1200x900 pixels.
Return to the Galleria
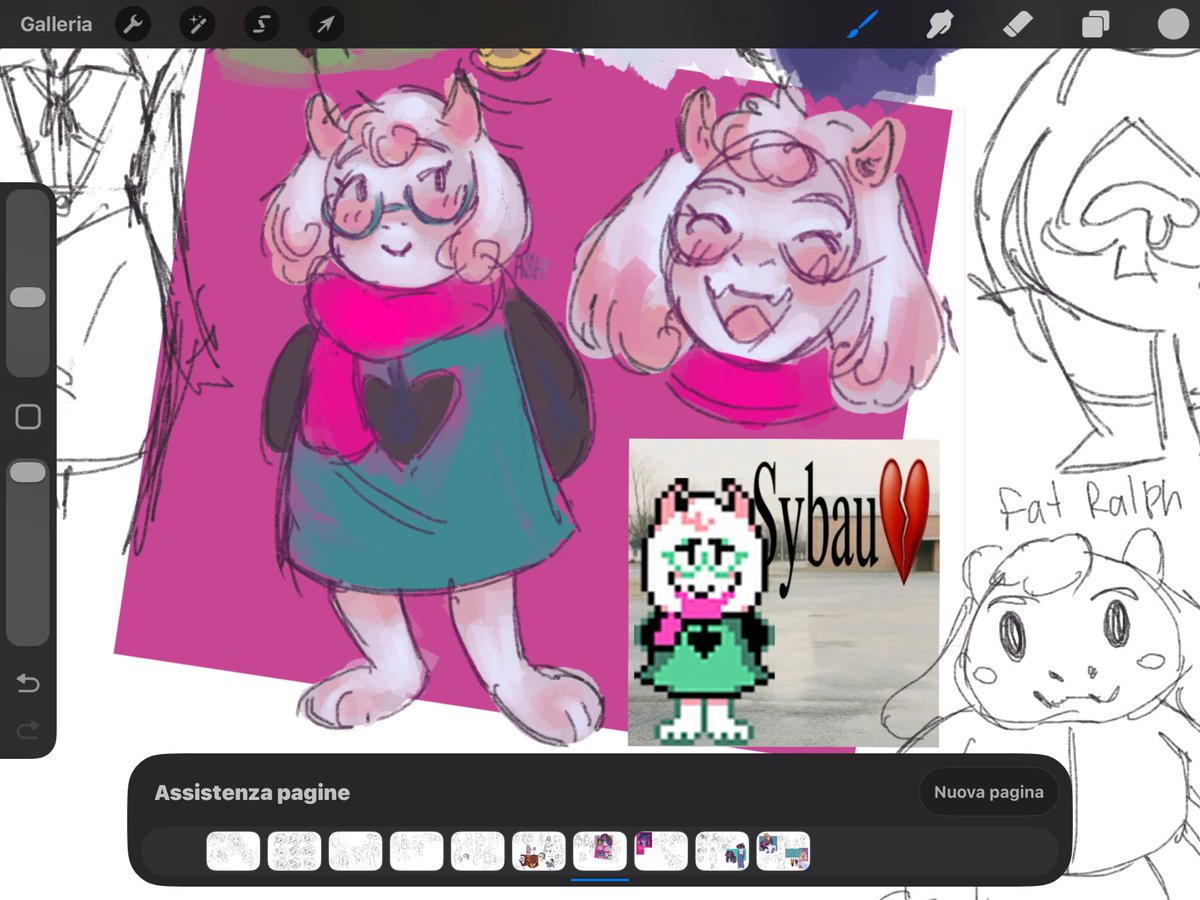[x=56, y=24]
